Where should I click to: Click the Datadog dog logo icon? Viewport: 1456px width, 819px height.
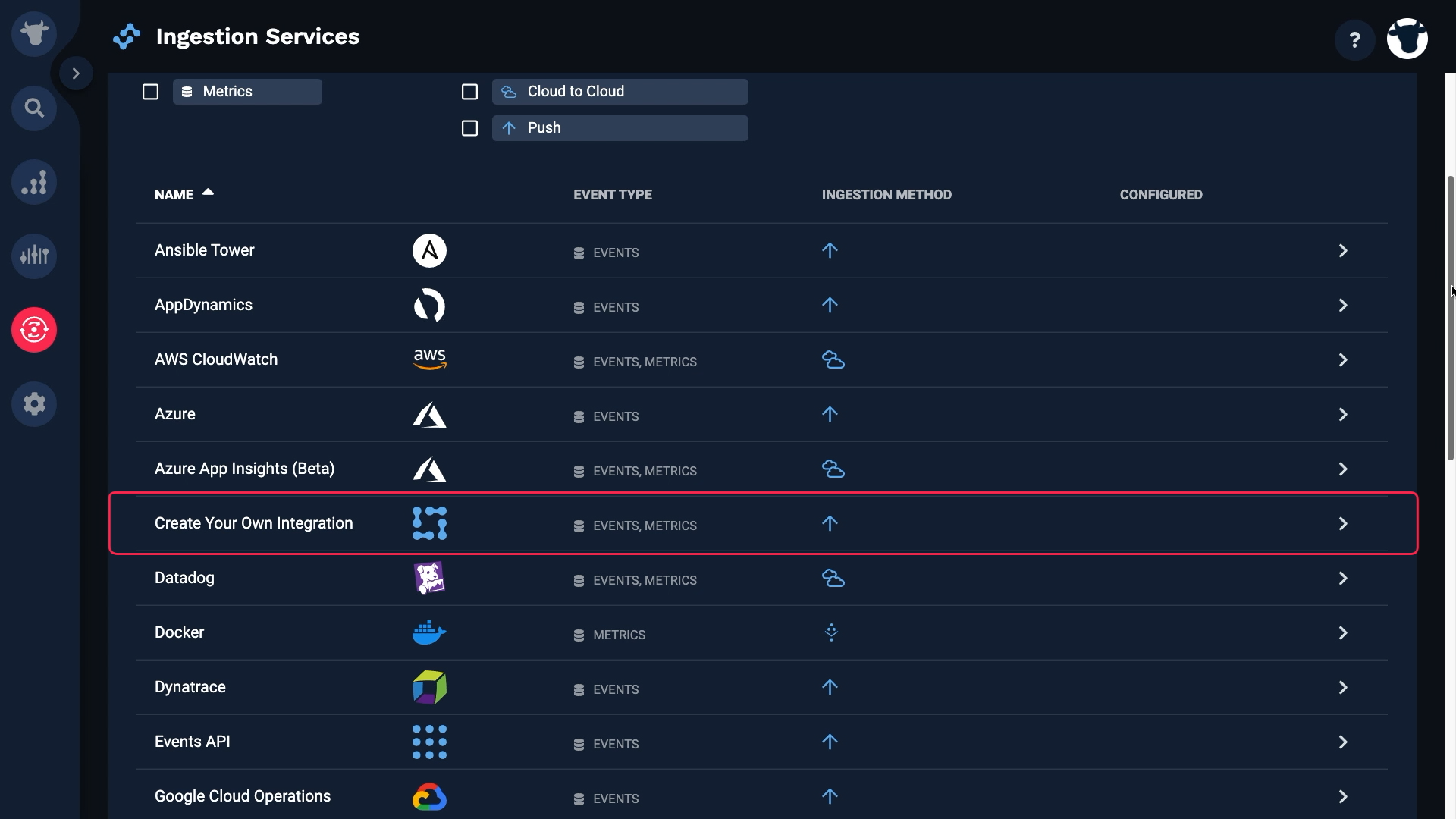[x=429, y=578]
